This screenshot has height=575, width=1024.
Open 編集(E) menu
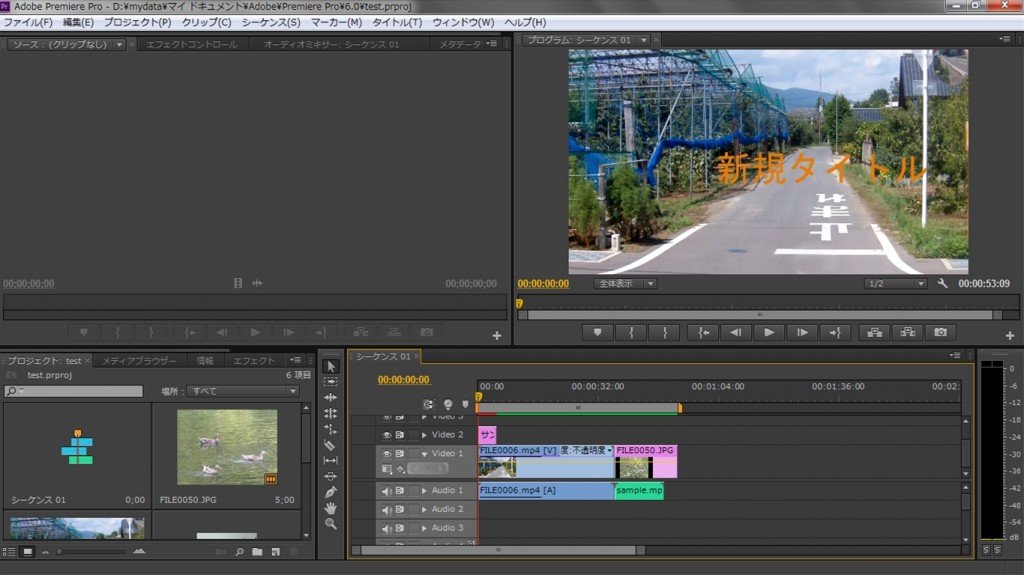[x=78, y=22]
